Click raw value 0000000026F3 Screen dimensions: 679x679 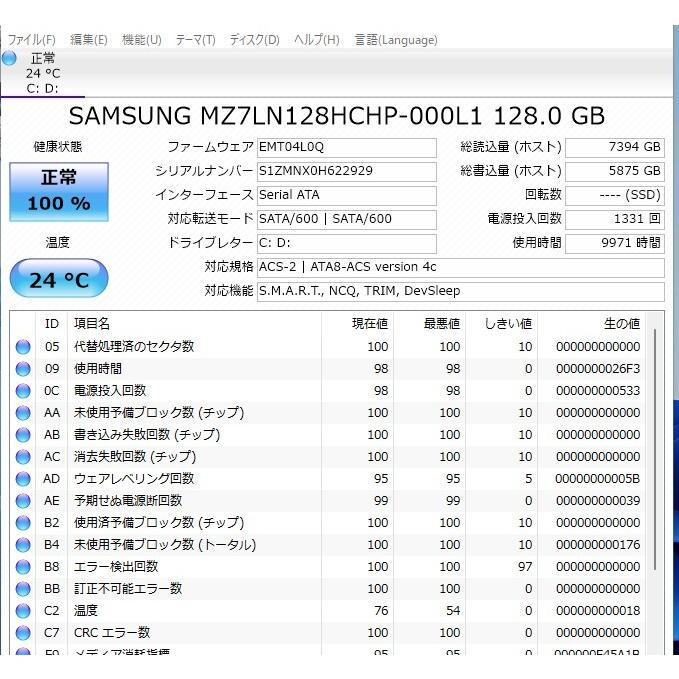point(598,369)
